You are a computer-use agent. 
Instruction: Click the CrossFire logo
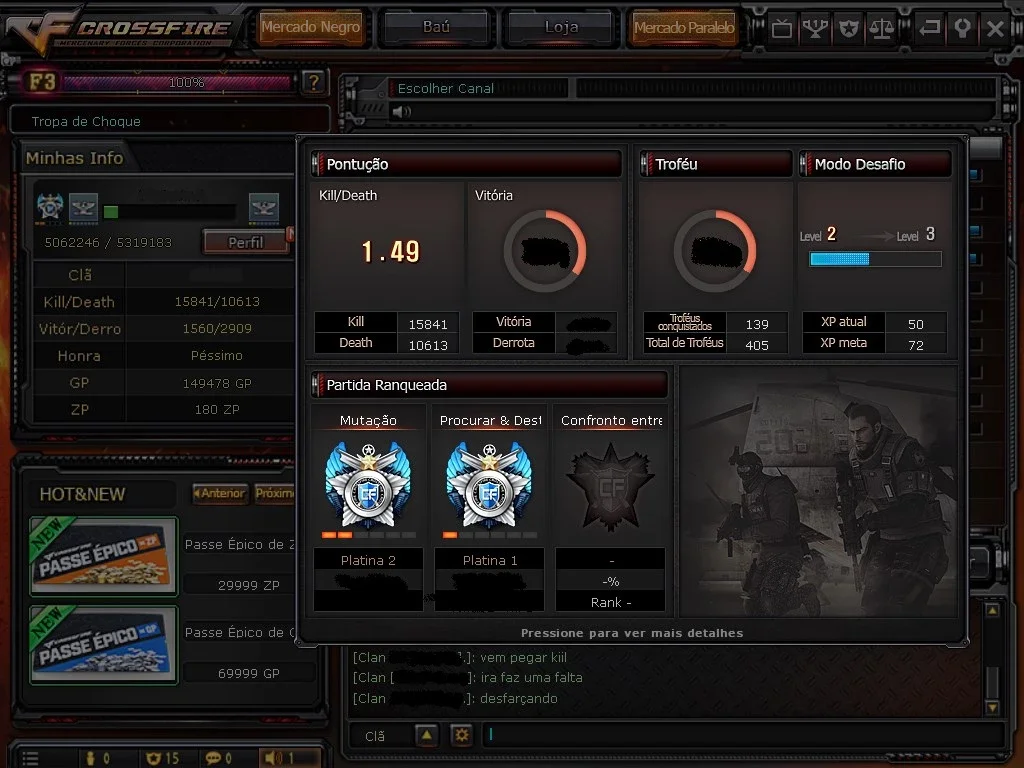122,30
